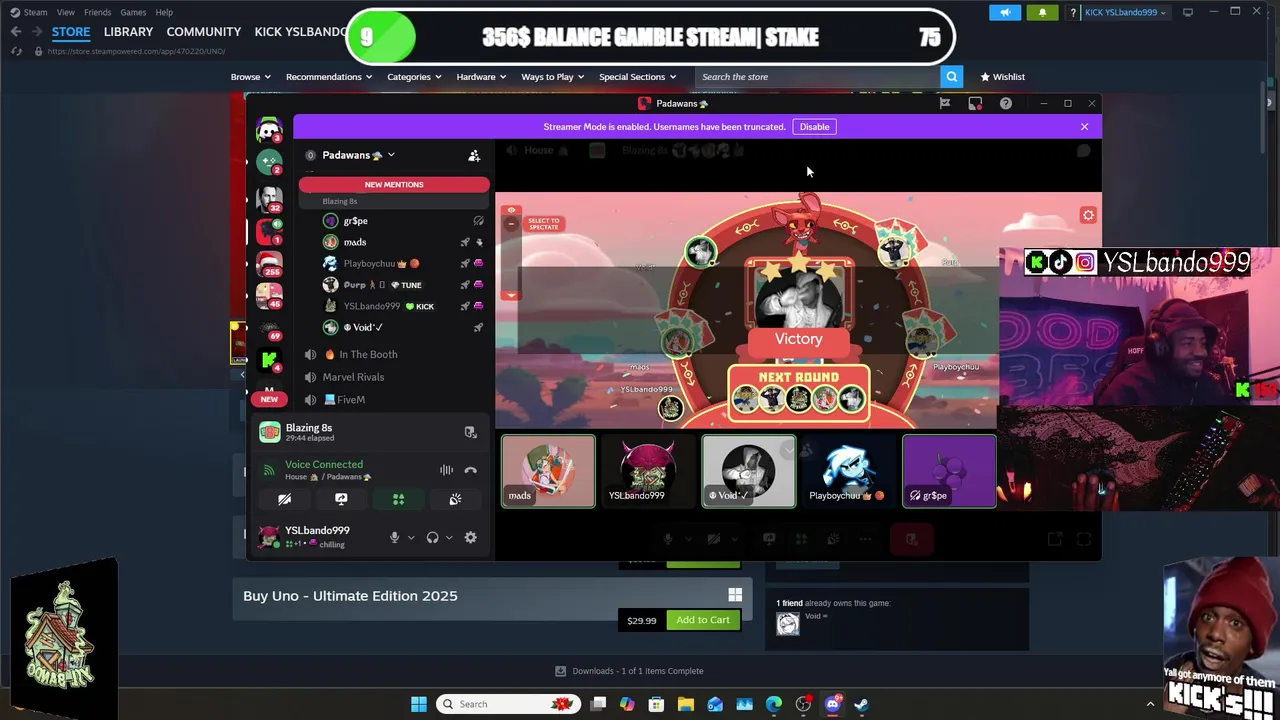
Task: Click Steam store search magnifier button
Action: tap(951, 76)
